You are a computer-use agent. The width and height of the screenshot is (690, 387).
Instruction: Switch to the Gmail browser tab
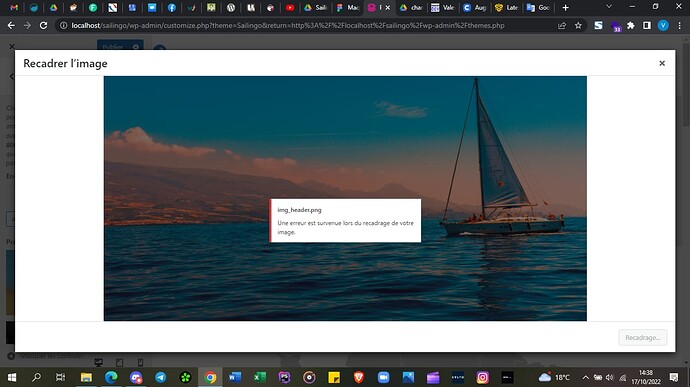pyautogui.click(x=14, y=7)
